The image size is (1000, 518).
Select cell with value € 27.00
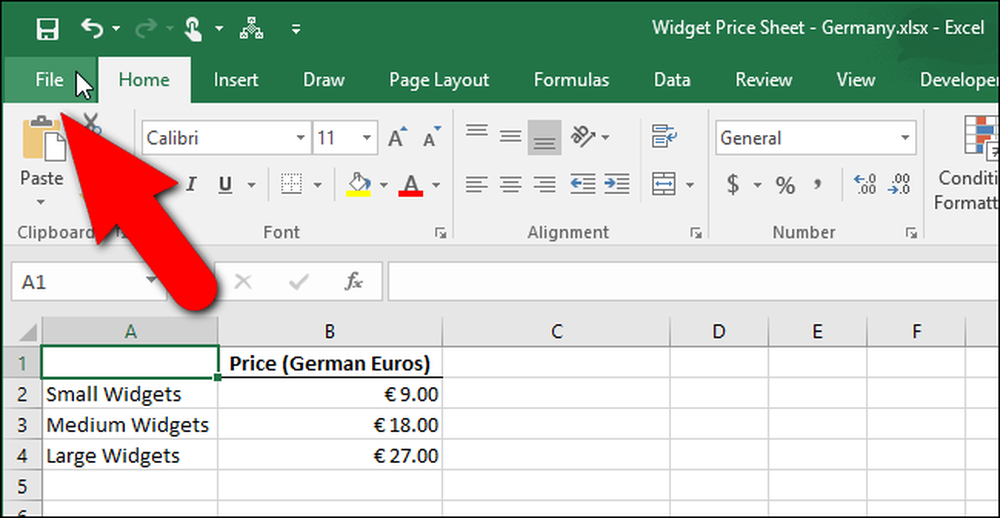click(x=330, y=456)
